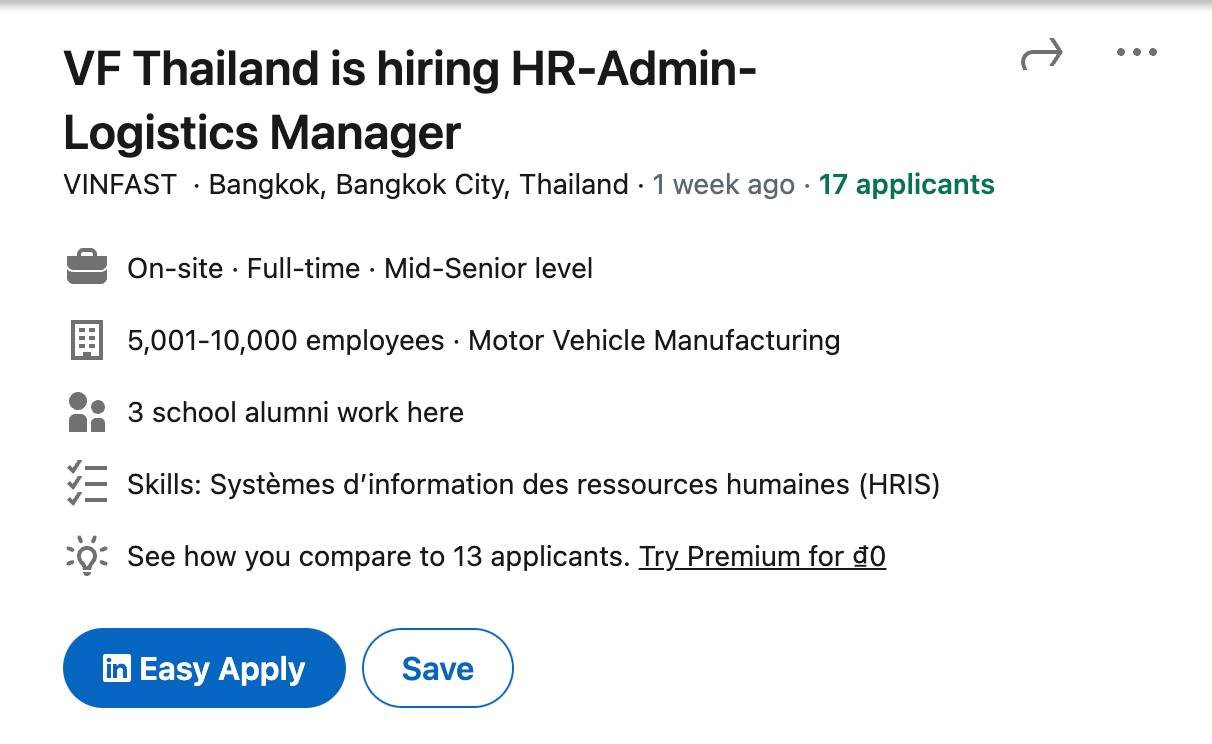
Task: Click the VINFAST company name
Action: click(120, 185)
